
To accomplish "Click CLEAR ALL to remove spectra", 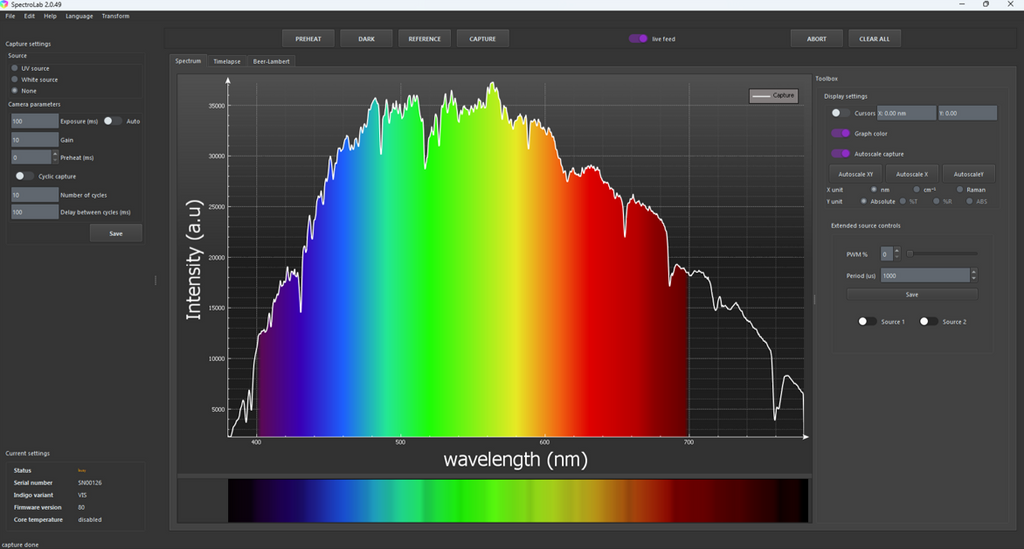I will coord(875,39).
